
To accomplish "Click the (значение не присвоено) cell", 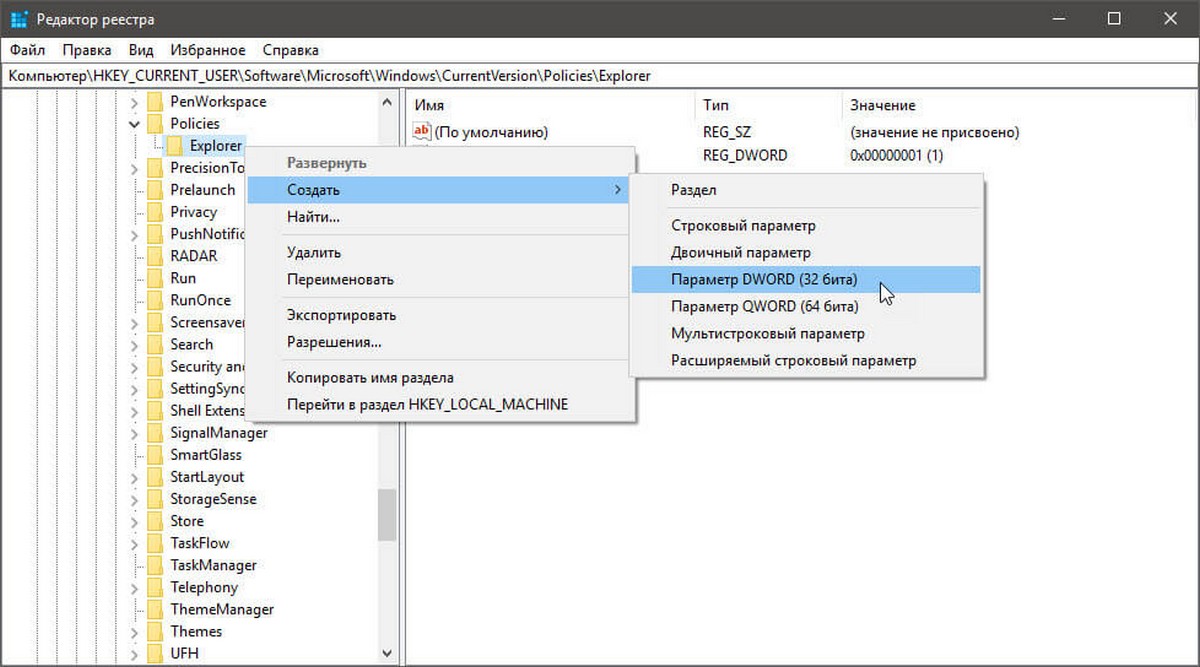I will pyautogui.click(x=934, y=132).
